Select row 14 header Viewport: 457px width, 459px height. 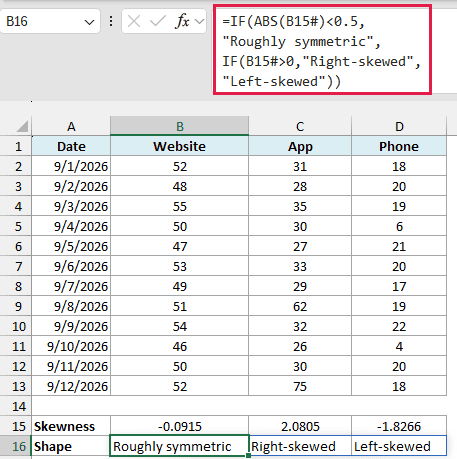tap(16, 406)
